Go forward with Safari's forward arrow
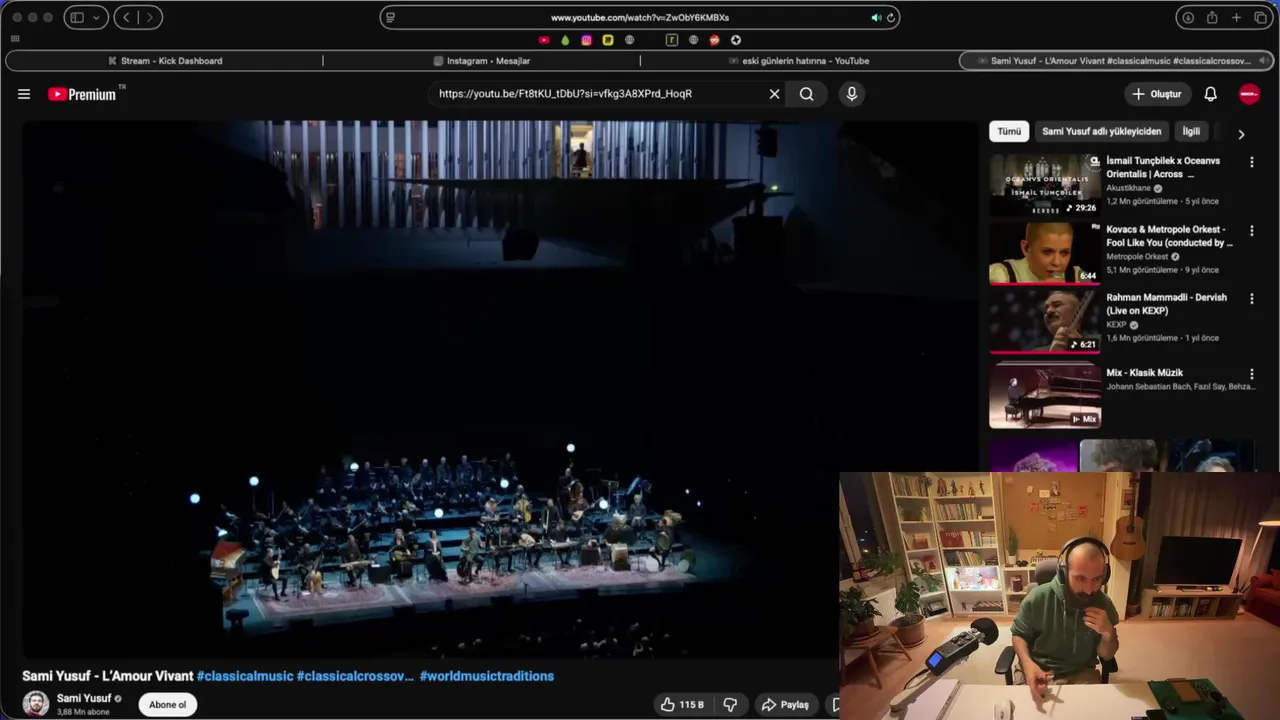 click(x=150, y=17)
